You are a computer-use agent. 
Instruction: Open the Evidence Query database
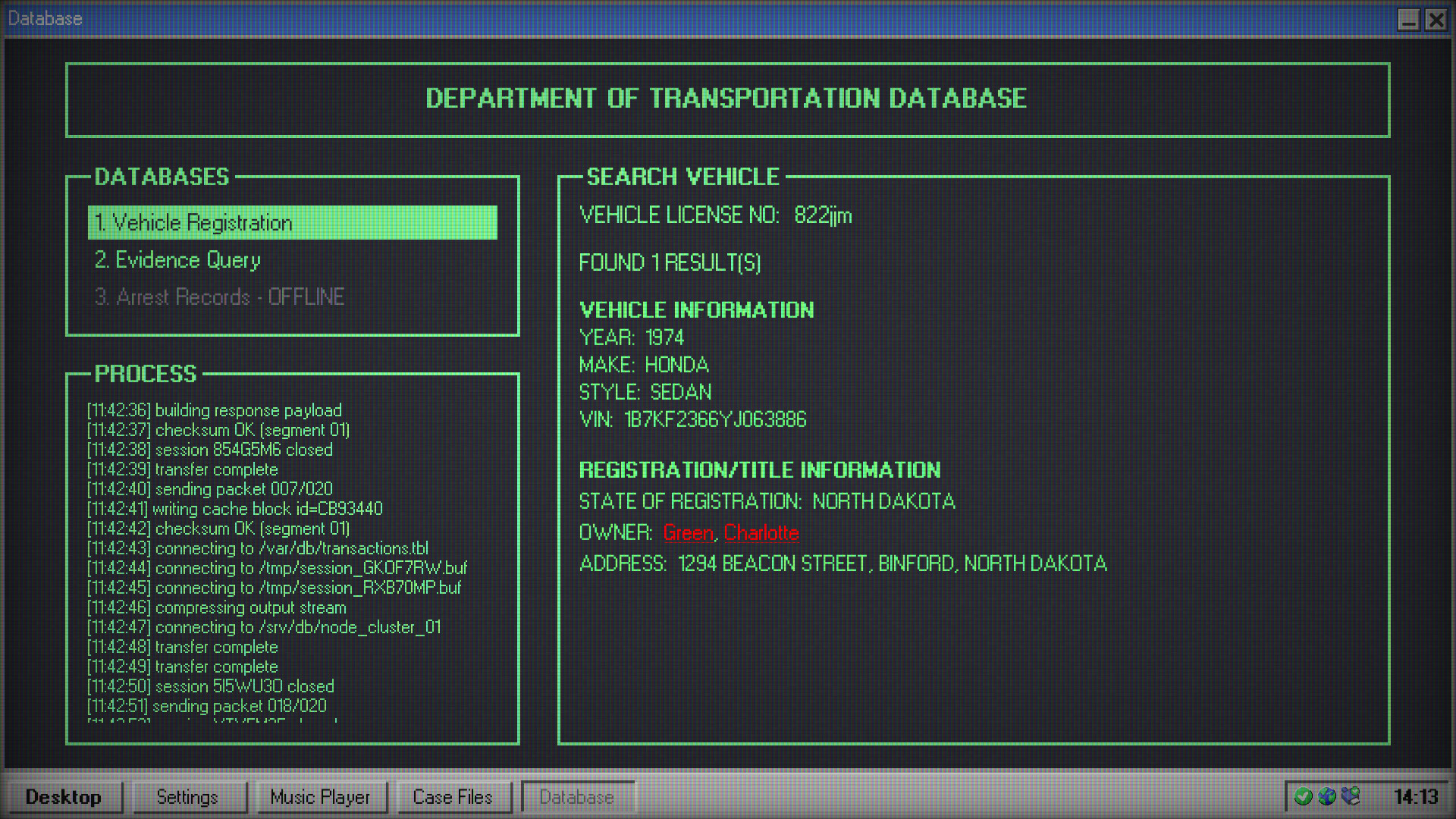[177, 260]
